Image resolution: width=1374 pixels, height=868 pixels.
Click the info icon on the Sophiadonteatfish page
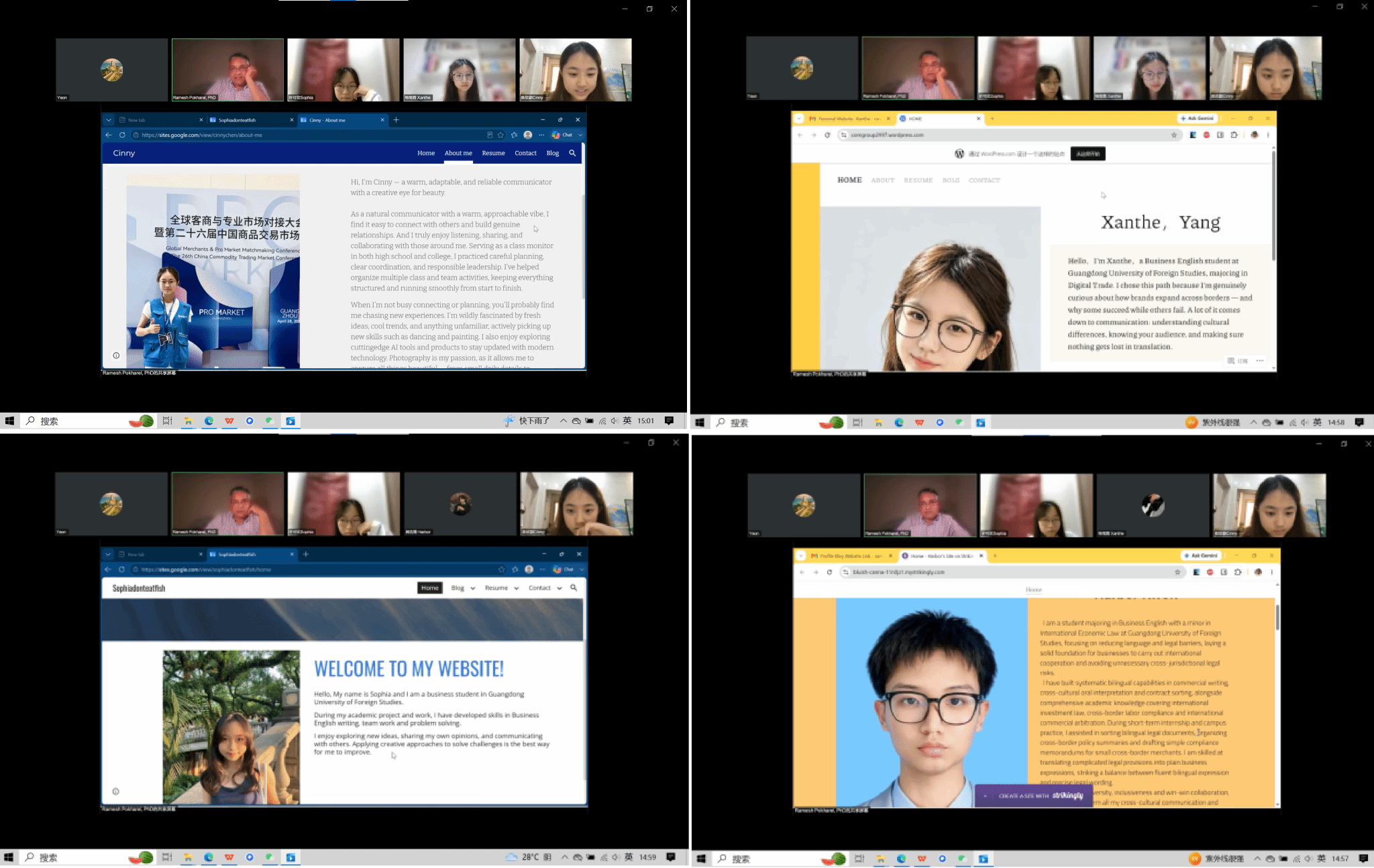pos(115,792)
